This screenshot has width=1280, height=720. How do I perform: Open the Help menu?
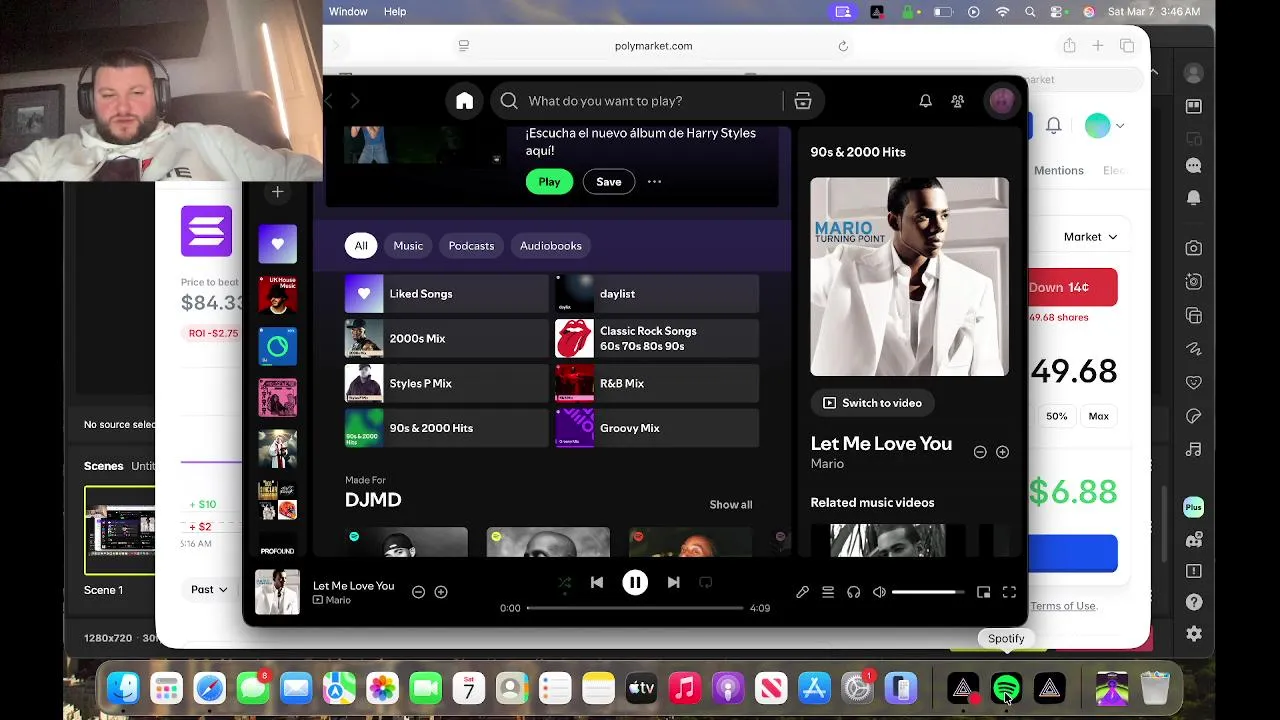tap(395, 11)
